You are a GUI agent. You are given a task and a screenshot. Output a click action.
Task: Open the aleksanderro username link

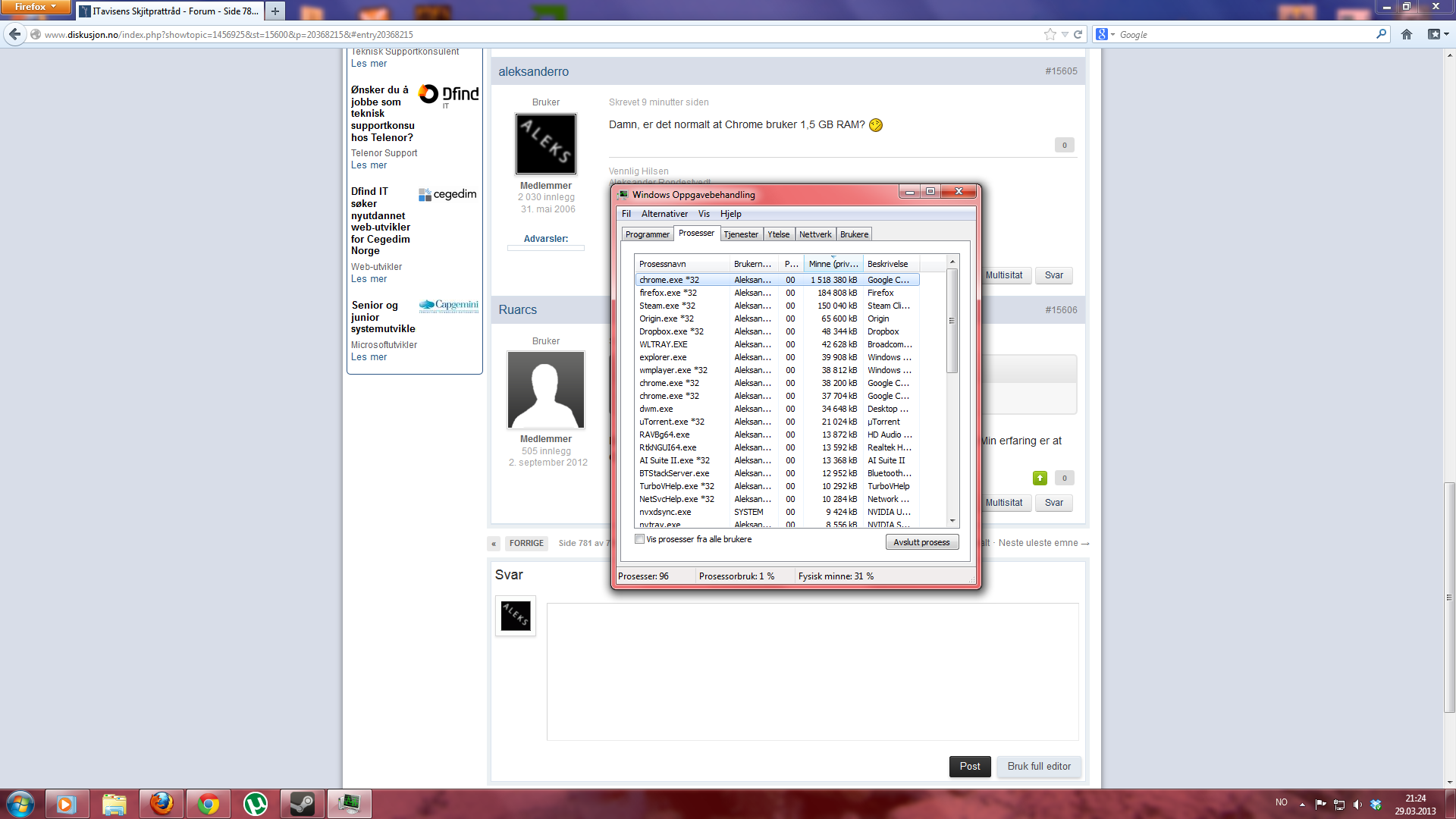[534, 71]
